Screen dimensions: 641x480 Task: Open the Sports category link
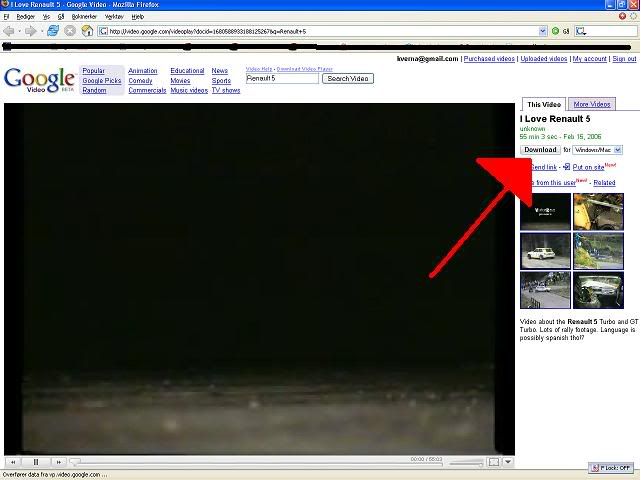tap(221, 81)
